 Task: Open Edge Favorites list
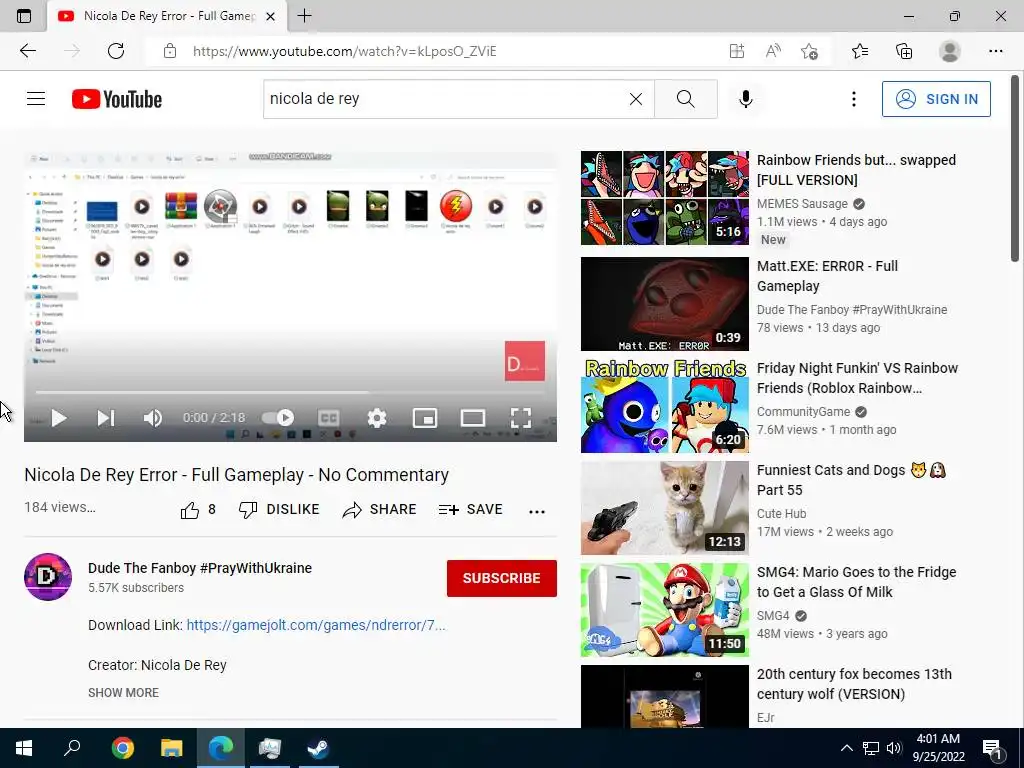(x=860, y=51)
